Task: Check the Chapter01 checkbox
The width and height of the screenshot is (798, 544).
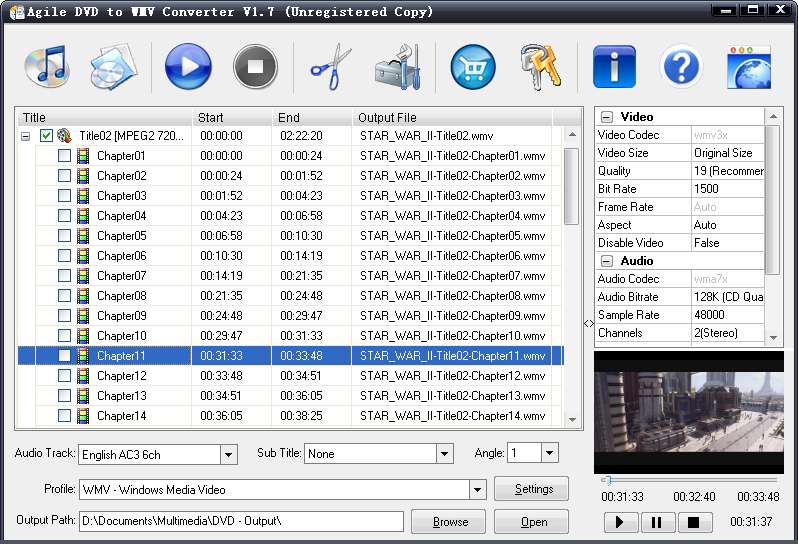Action: click(x=64, y=156)
